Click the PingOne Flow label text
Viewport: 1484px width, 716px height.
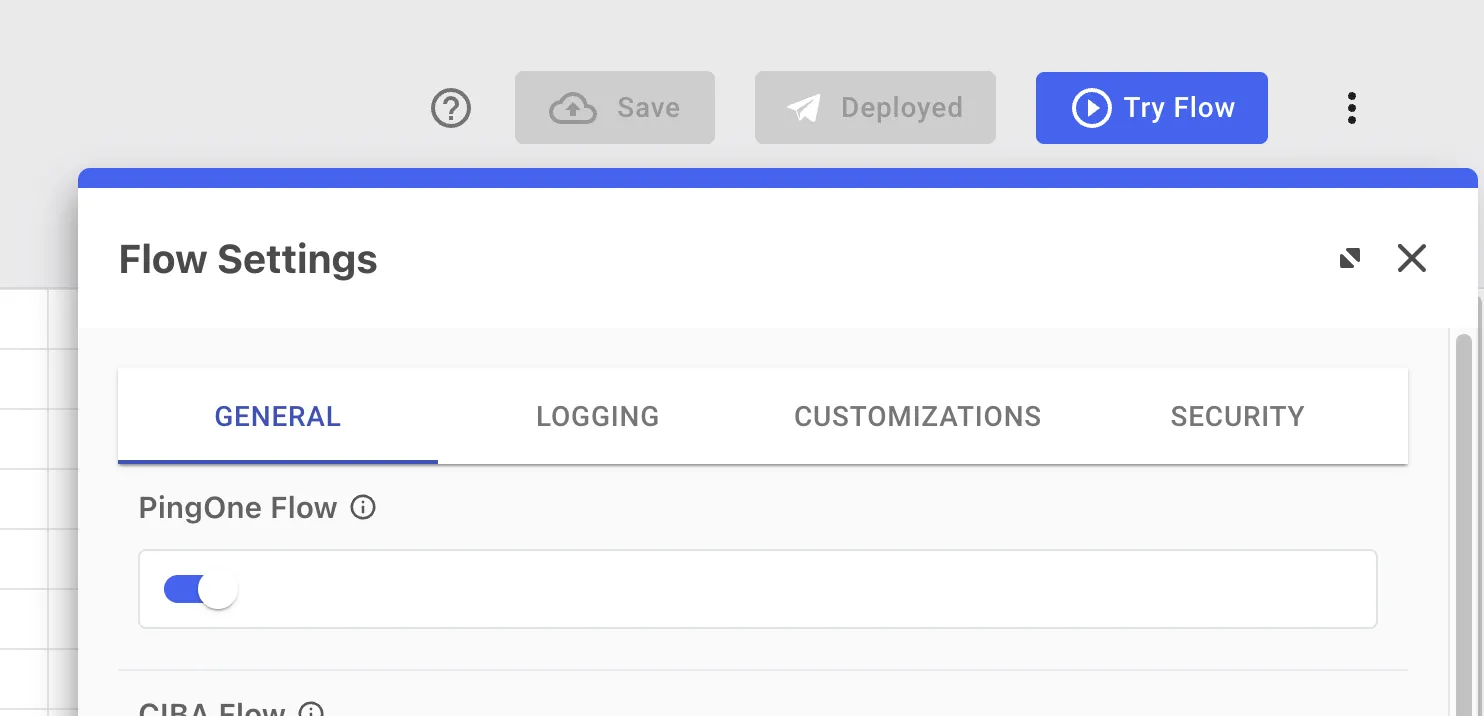pos(238,508)
